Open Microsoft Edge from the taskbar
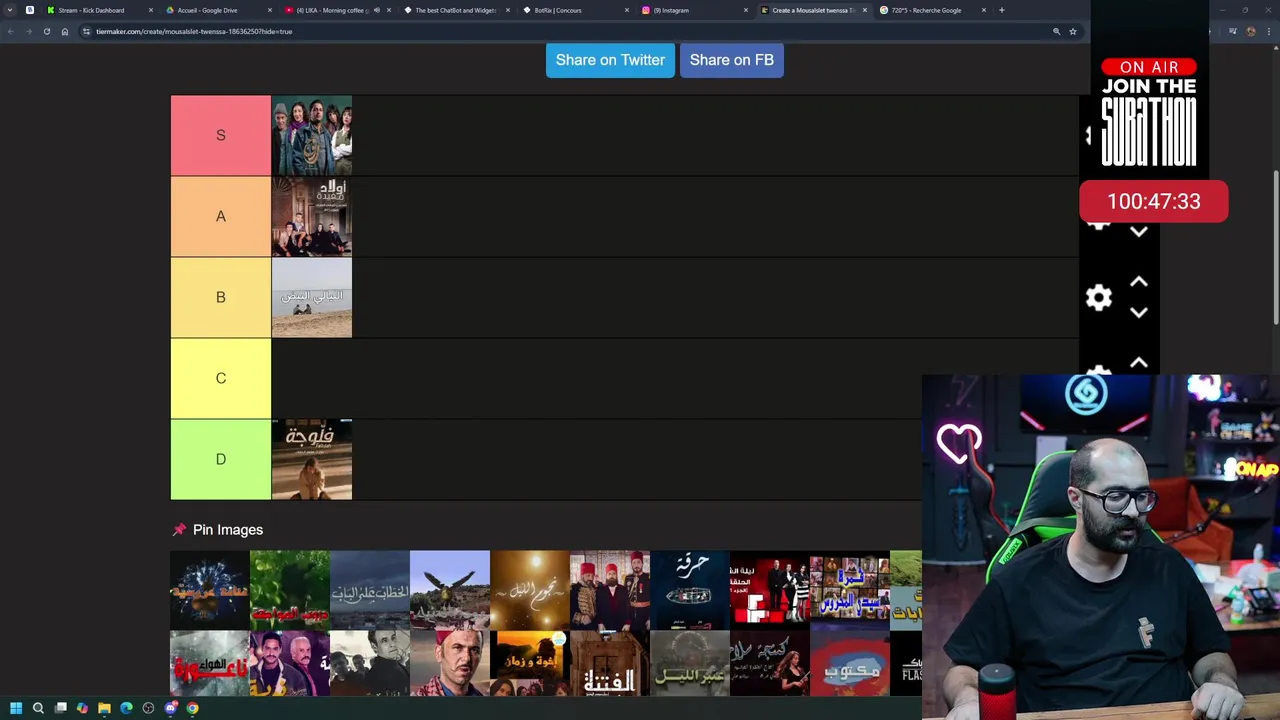 126,708
